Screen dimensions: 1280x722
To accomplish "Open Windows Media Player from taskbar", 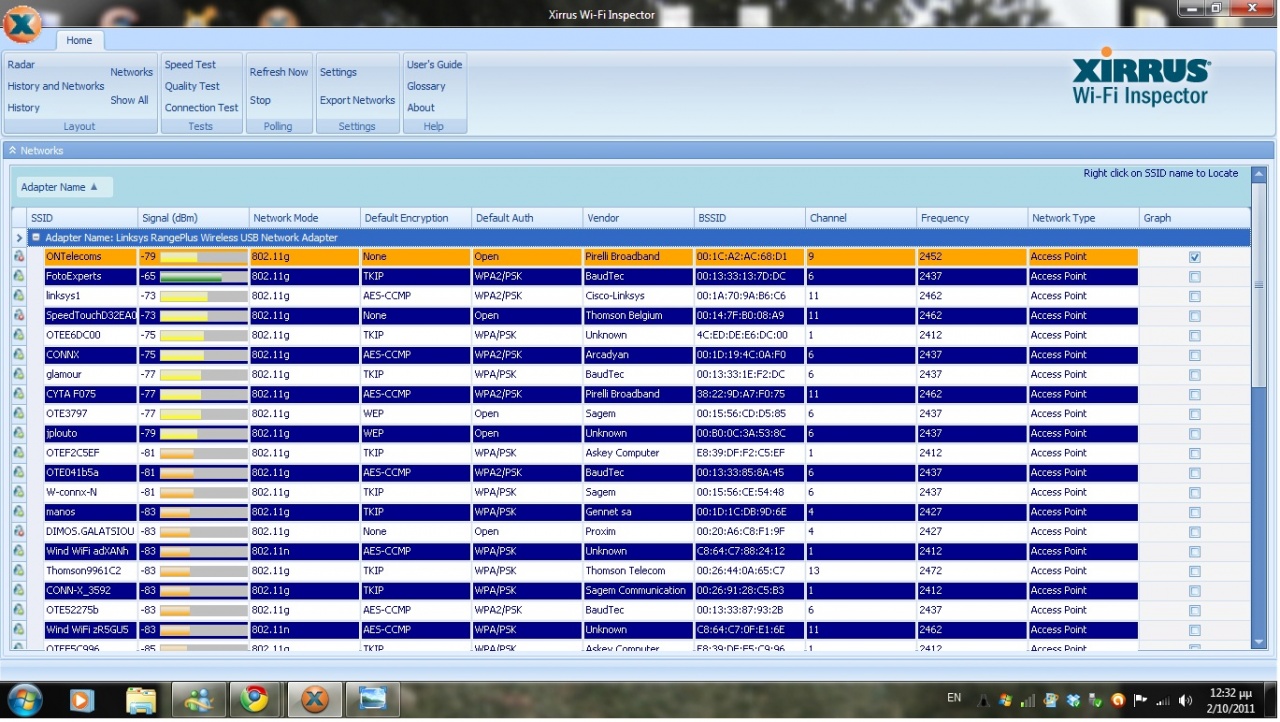I will pos(82,699).
